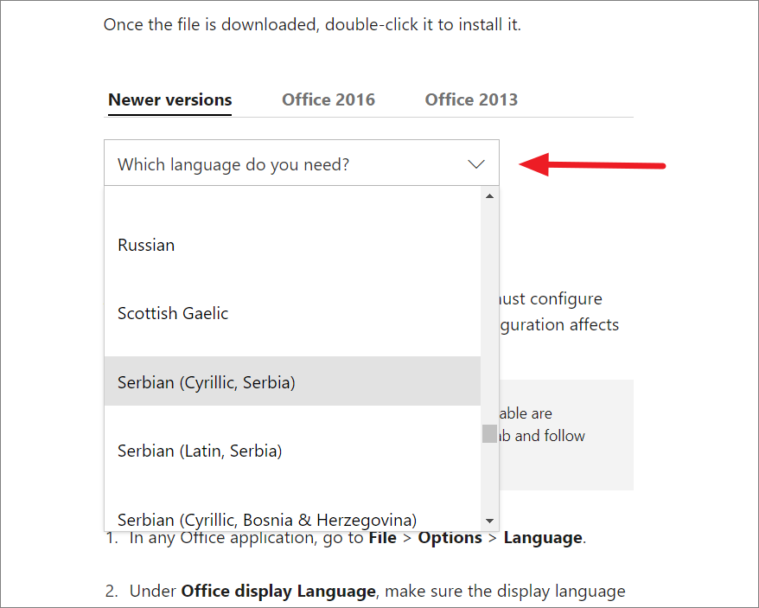Switch to the Newer versions tab
Image resolution: width=759 pixels, height=608 pixels.
tap(170, 100)
